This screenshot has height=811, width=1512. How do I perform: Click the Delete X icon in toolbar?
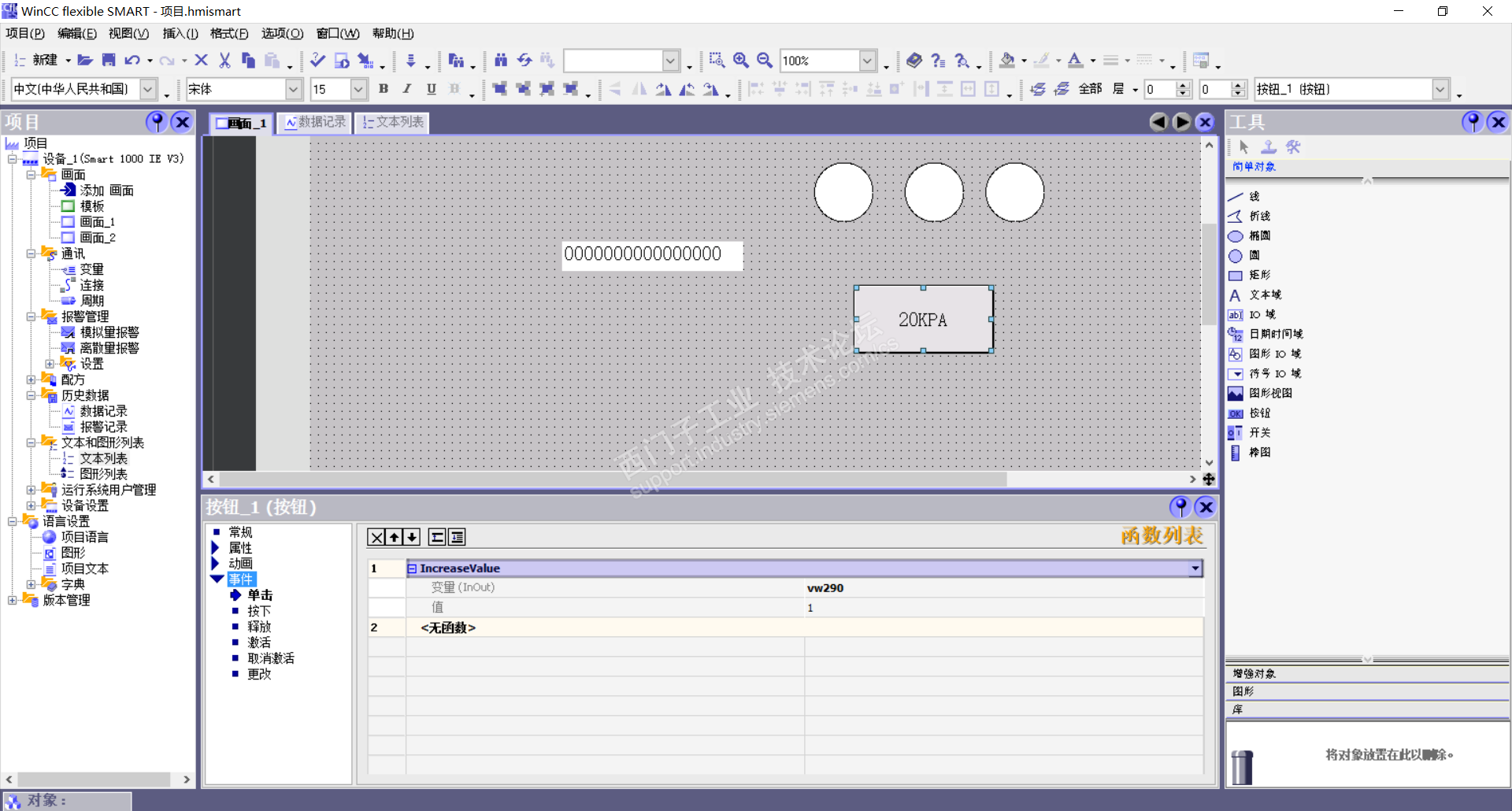point(201,60)
